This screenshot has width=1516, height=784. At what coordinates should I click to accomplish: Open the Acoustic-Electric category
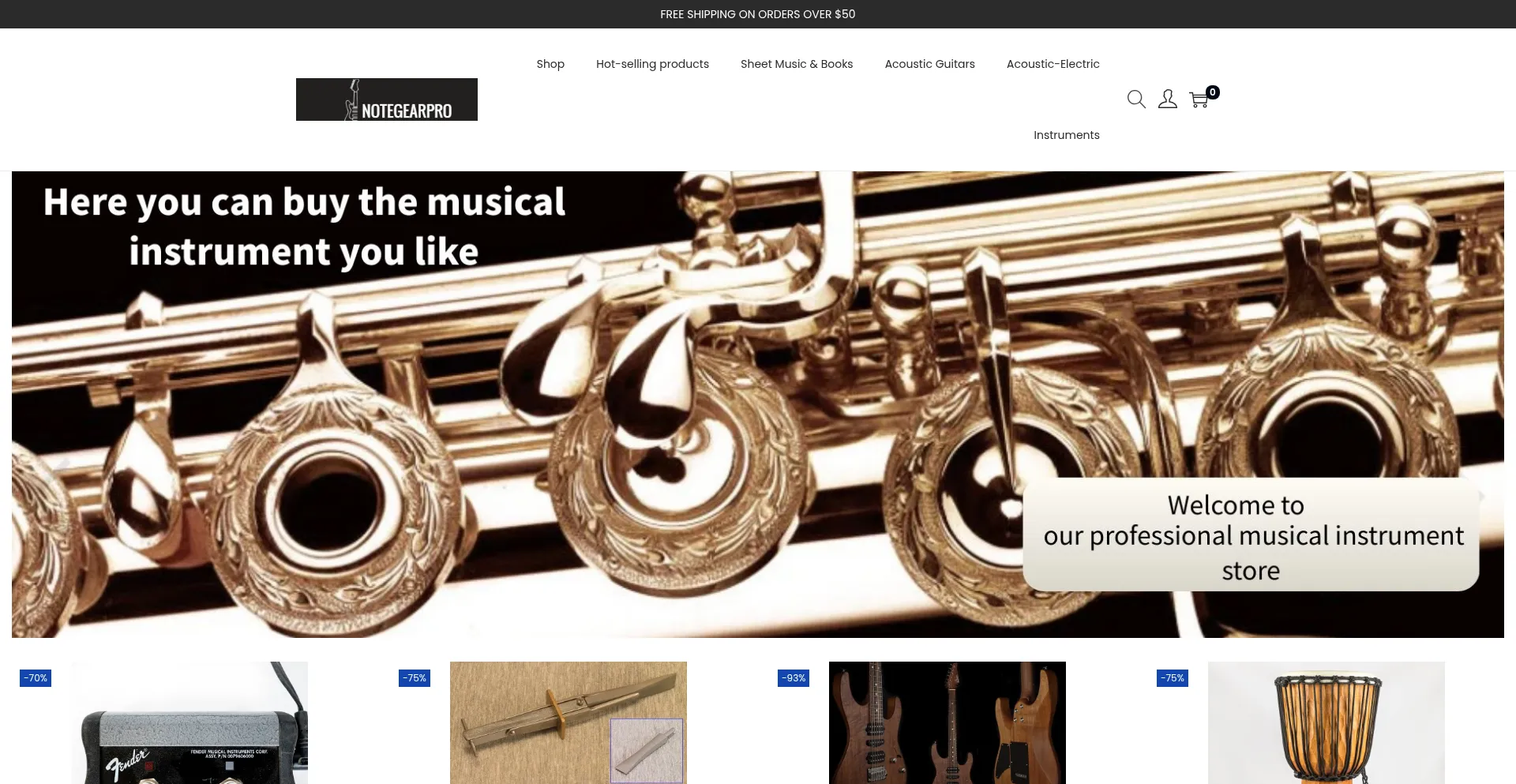click(1053, 64)
